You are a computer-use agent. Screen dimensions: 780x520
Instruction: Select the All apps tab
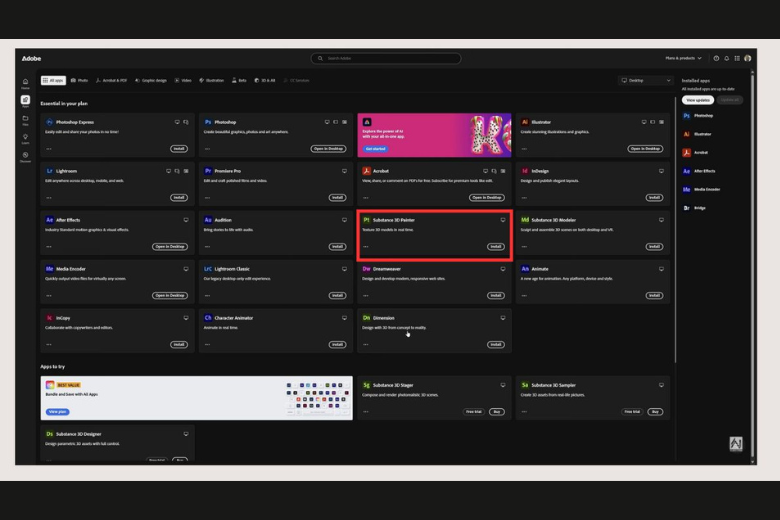coord(53,81)
